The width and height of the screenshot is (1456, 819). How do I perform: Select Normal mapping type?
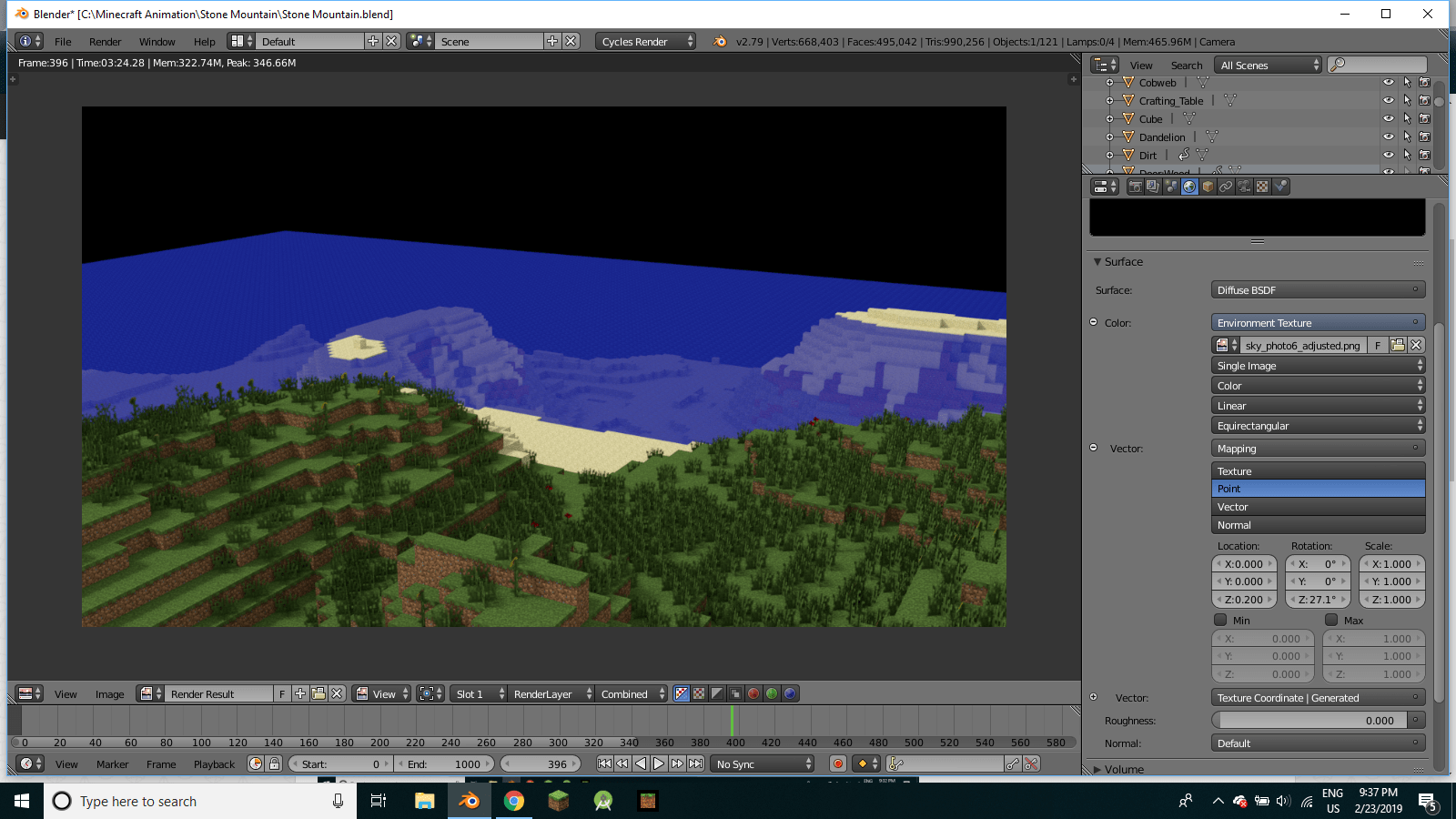(x=1318, y=525)
